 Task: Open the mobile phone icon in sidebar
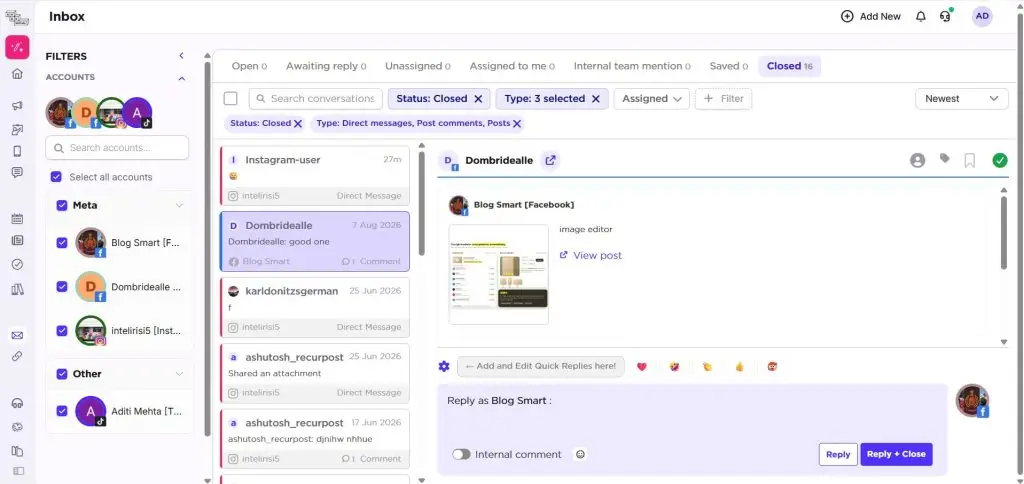18,151
